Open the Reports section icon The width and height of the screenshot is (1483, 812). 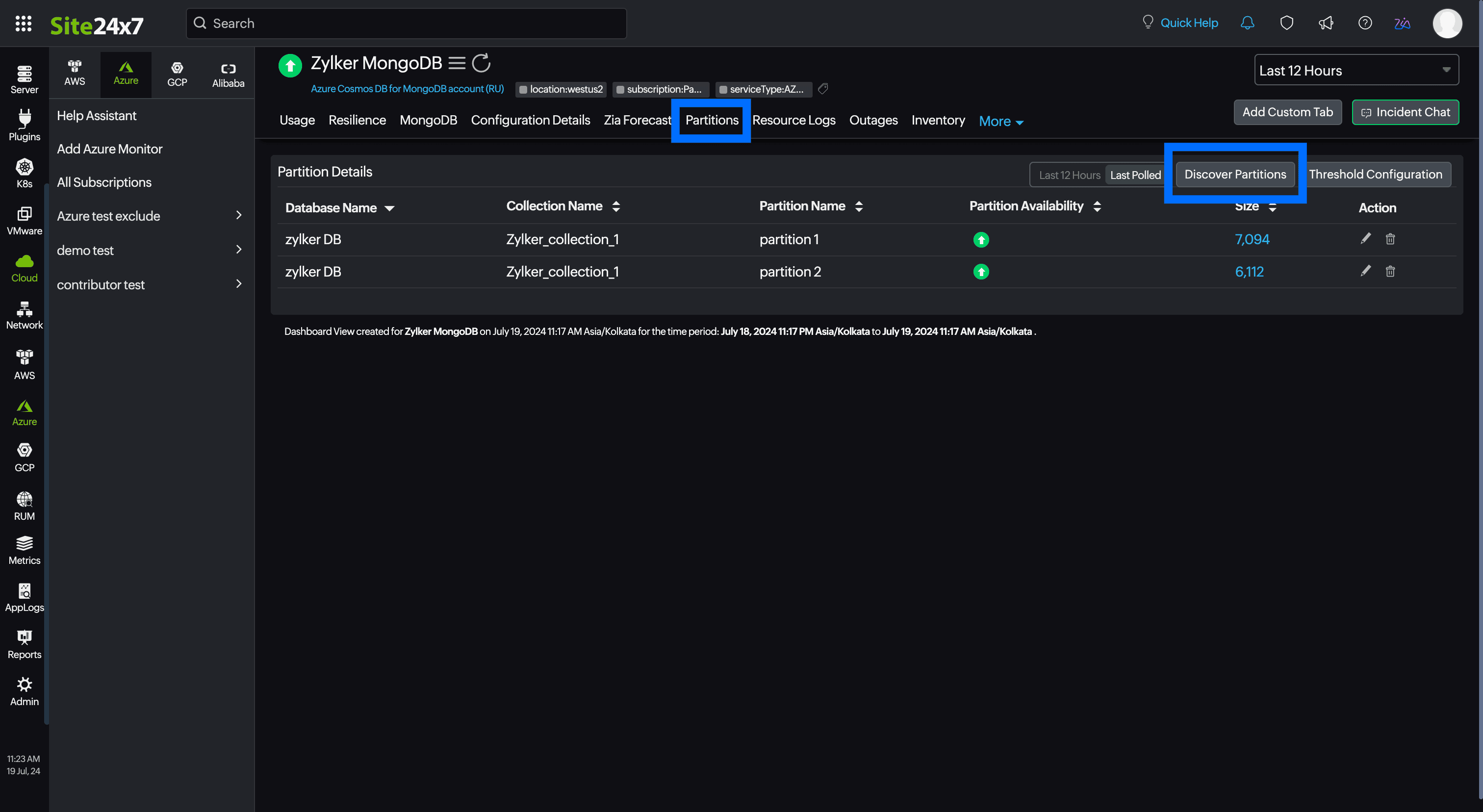pos(24,643)
